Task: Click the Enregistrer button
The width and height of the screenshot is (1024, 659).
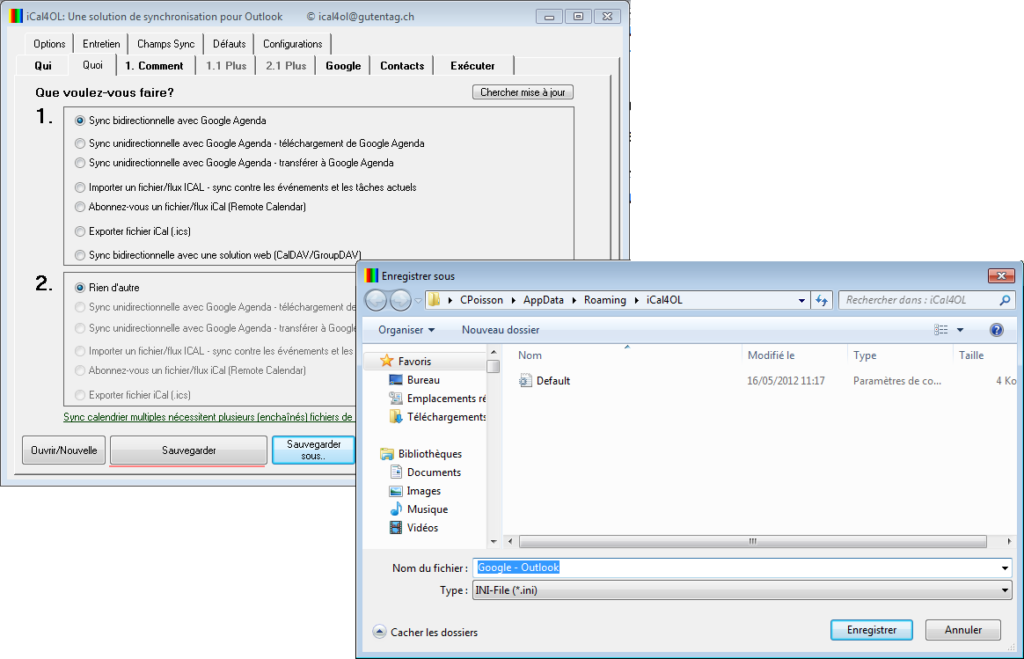Action: click(x=870, y=630)
